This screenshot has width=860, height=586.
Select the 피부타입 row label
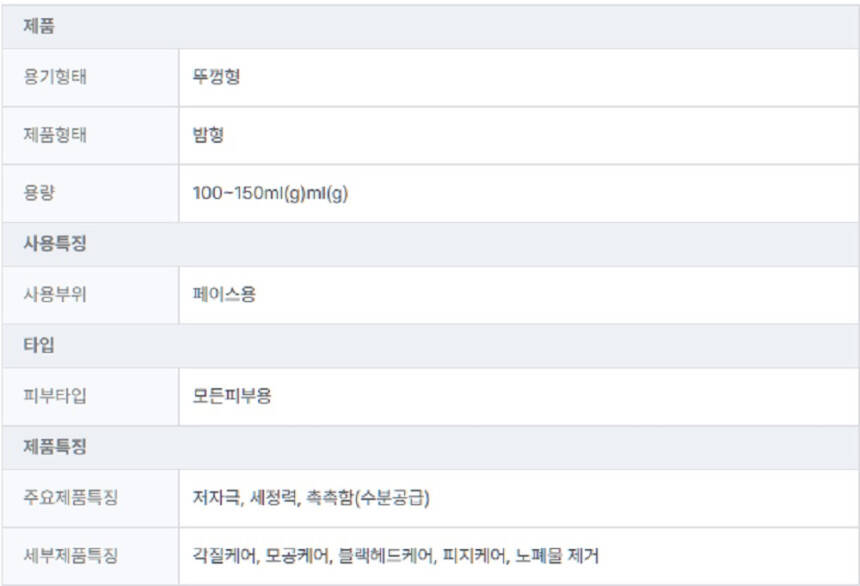[x=55, y=396]
